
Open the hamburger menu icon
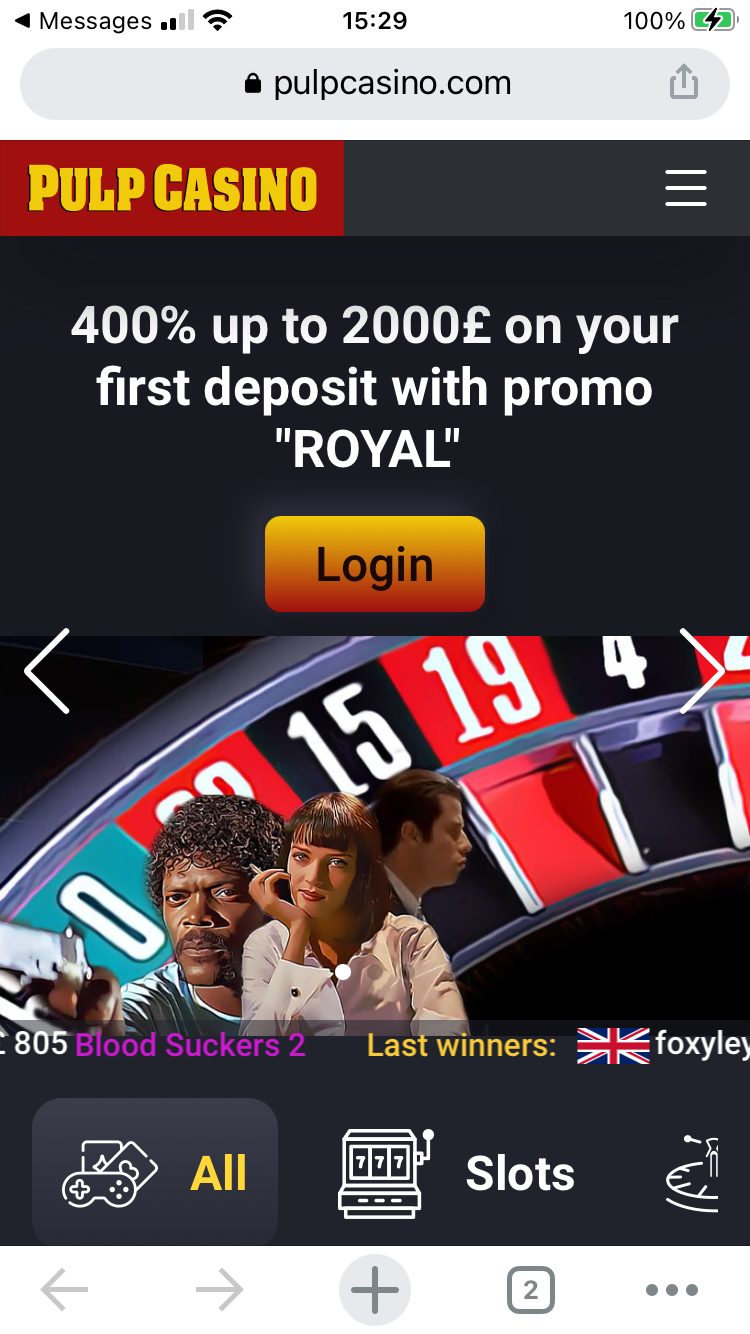click(x=686, y=188)
